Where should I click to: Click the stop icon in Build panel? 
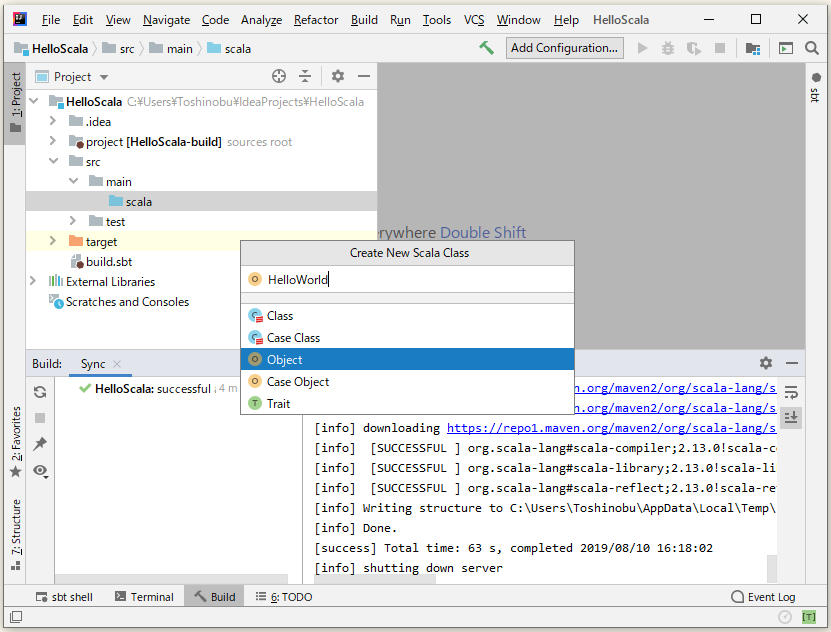[x=40, y=418]
